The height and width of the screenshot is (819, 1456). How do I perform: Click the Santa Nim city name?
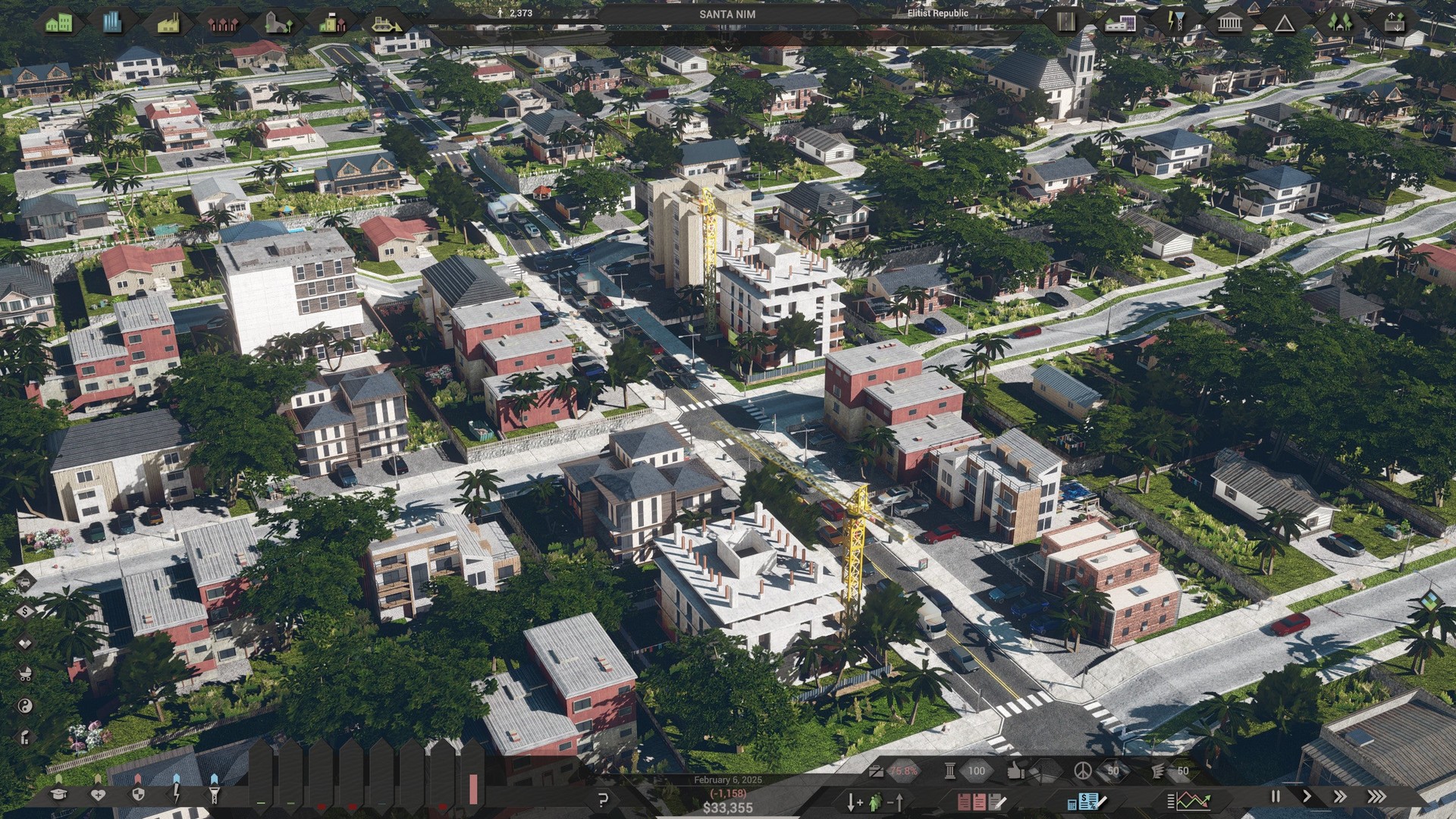pyautogui.click(x=726, y=14)
